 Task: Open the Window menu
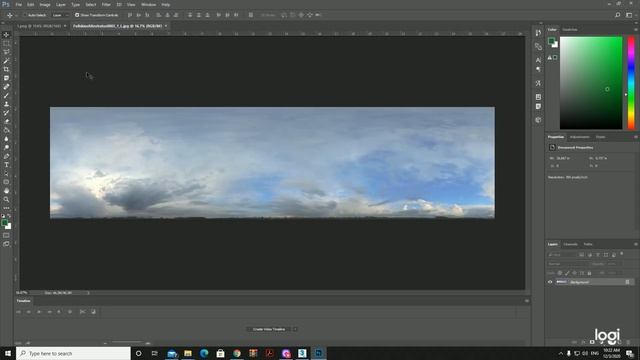click(148, 4)
